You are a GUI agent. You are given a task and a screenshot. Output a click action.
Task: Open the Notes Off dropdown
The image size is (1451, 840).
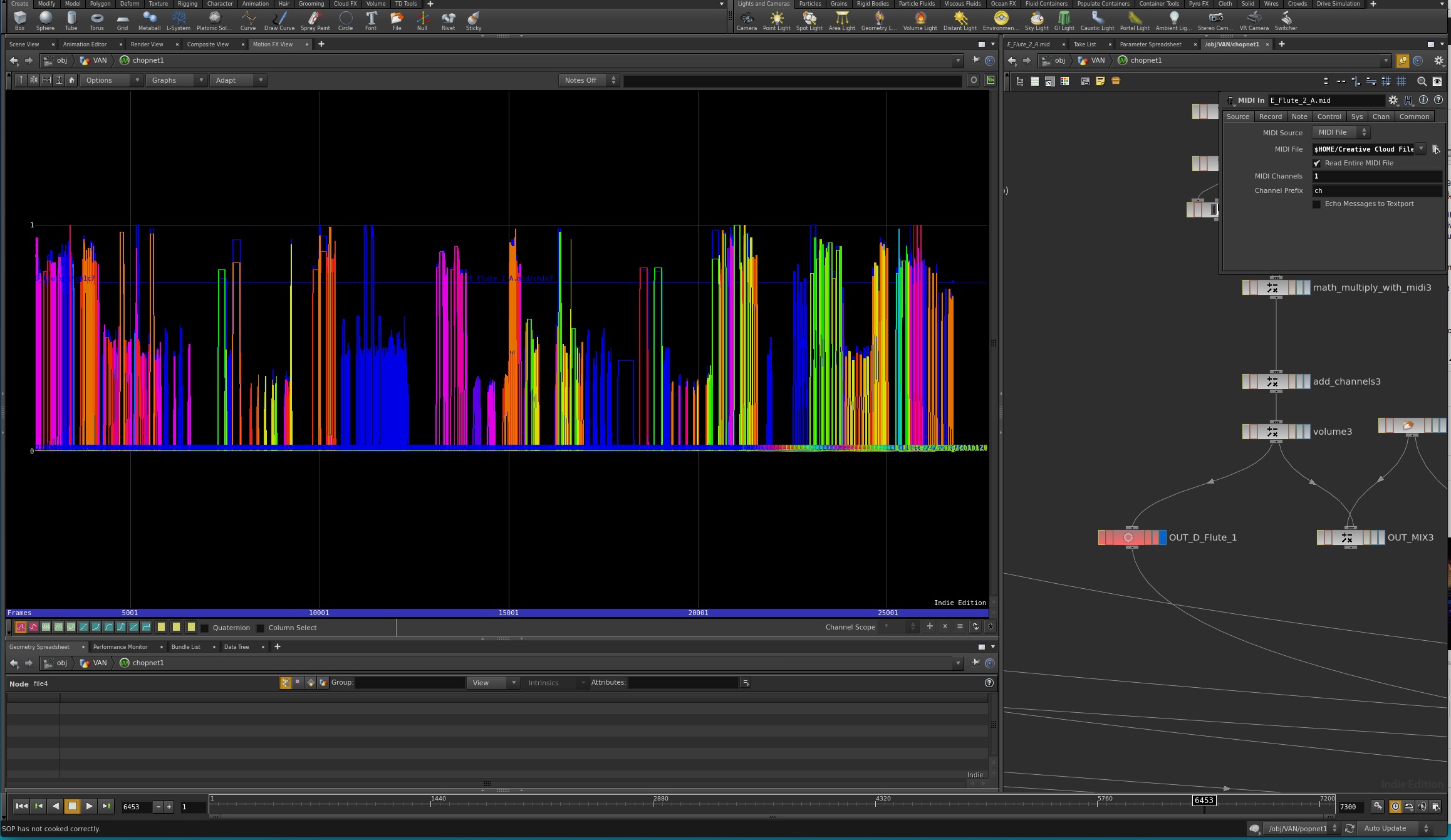pos(589,80)
